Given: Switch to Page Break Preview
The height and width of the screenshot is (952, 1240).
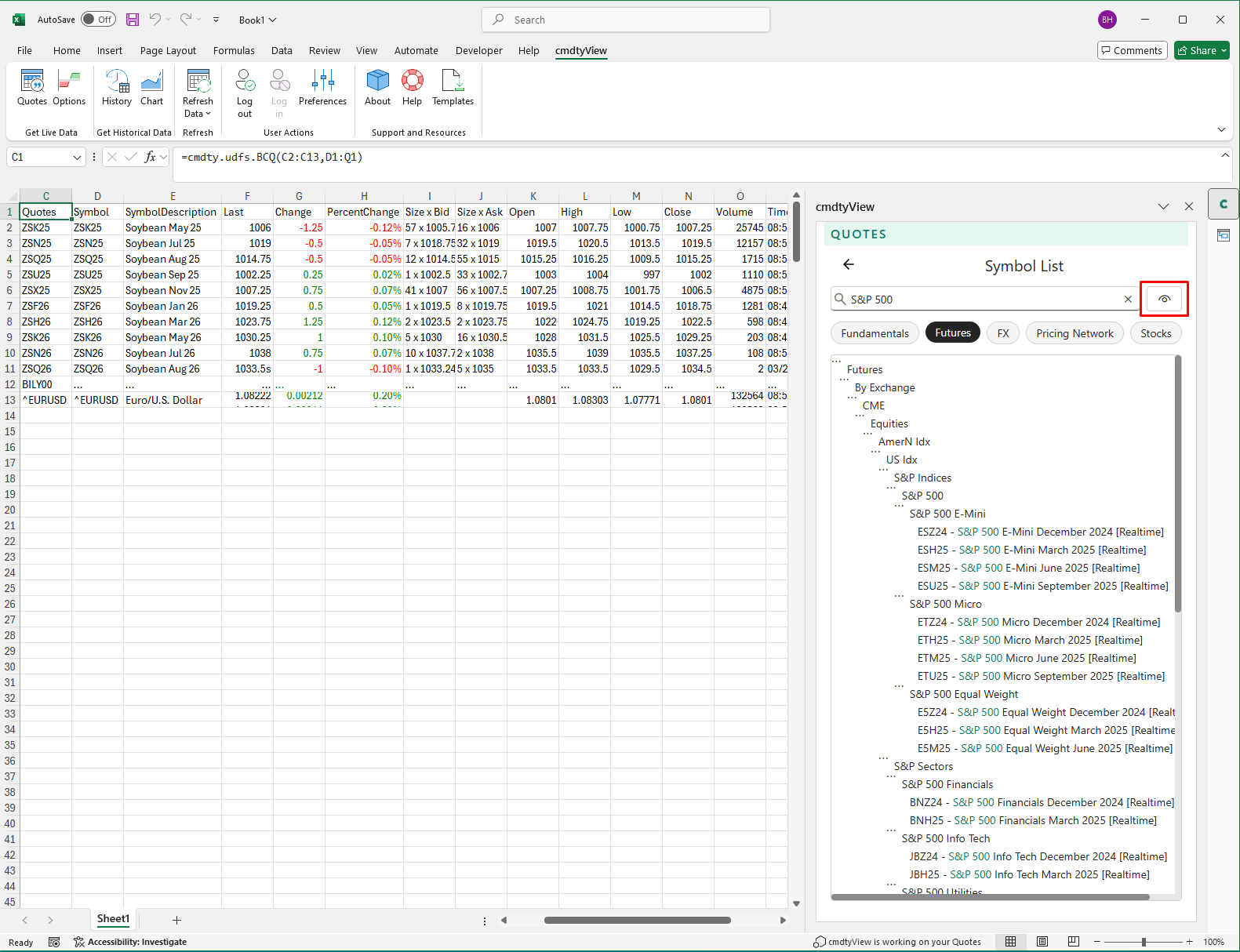Looking at the screenshot, I should pos(1074,942).
